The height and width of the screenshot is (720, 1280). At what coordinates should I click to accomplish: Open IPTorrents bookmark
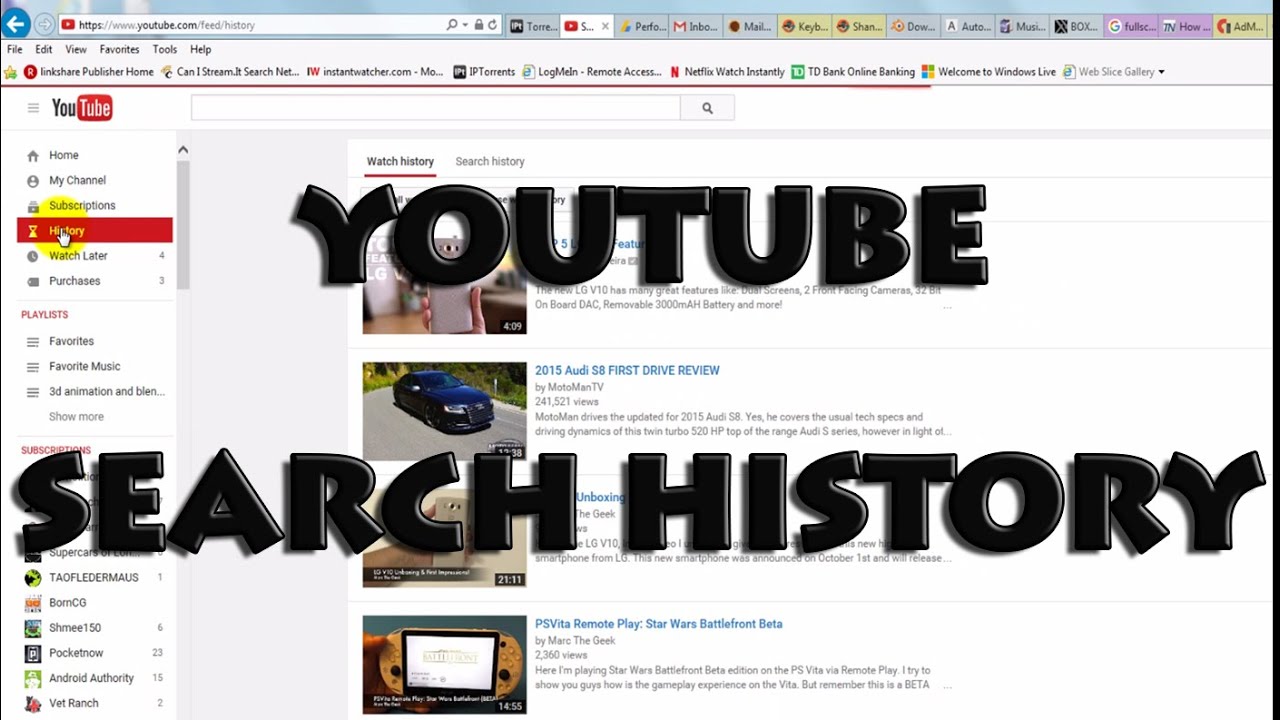(x=484, y=72)
